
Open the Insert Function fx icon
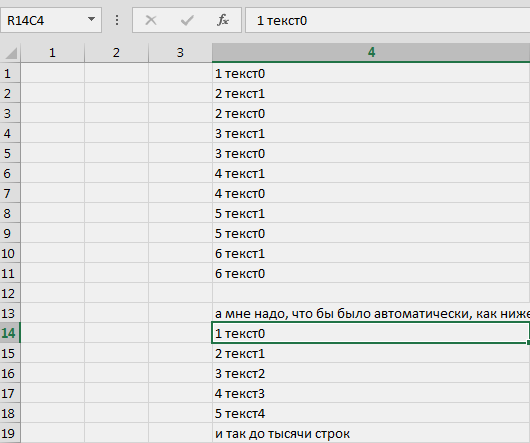(223, 20)
